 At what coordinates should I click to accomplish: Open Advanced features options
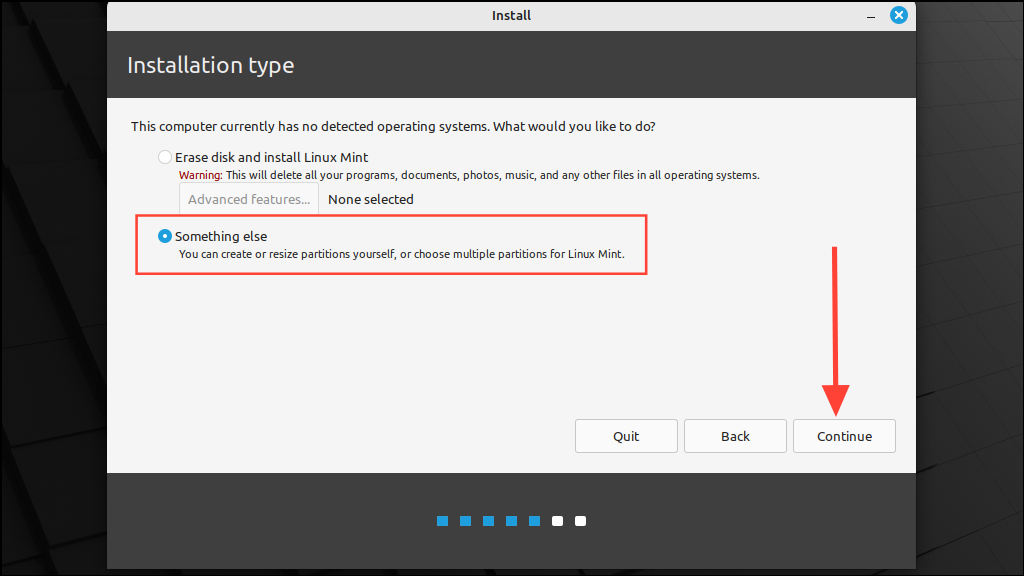[249, 199]
